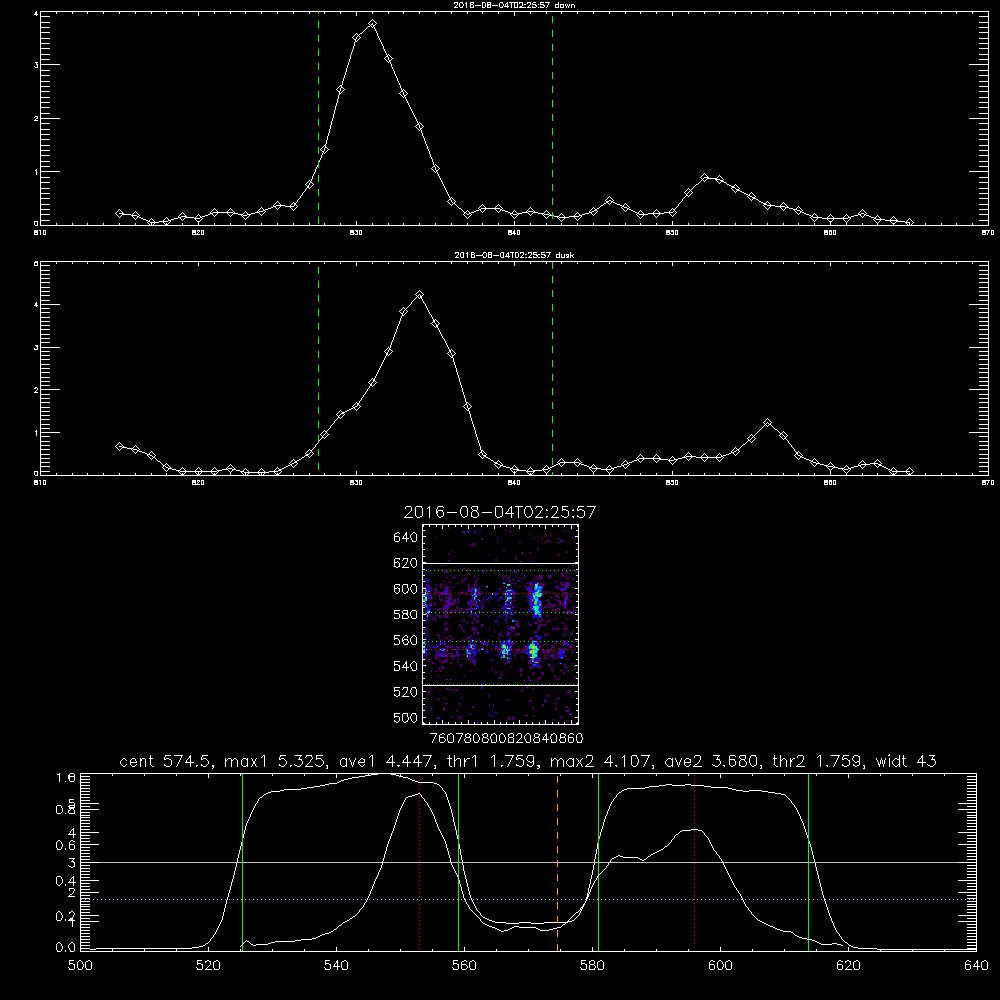Image resolution: width=1000 pixels, height=1000 pixels.
Task: Select green vertical line near 614 in bottom plot
Action: 808,862
